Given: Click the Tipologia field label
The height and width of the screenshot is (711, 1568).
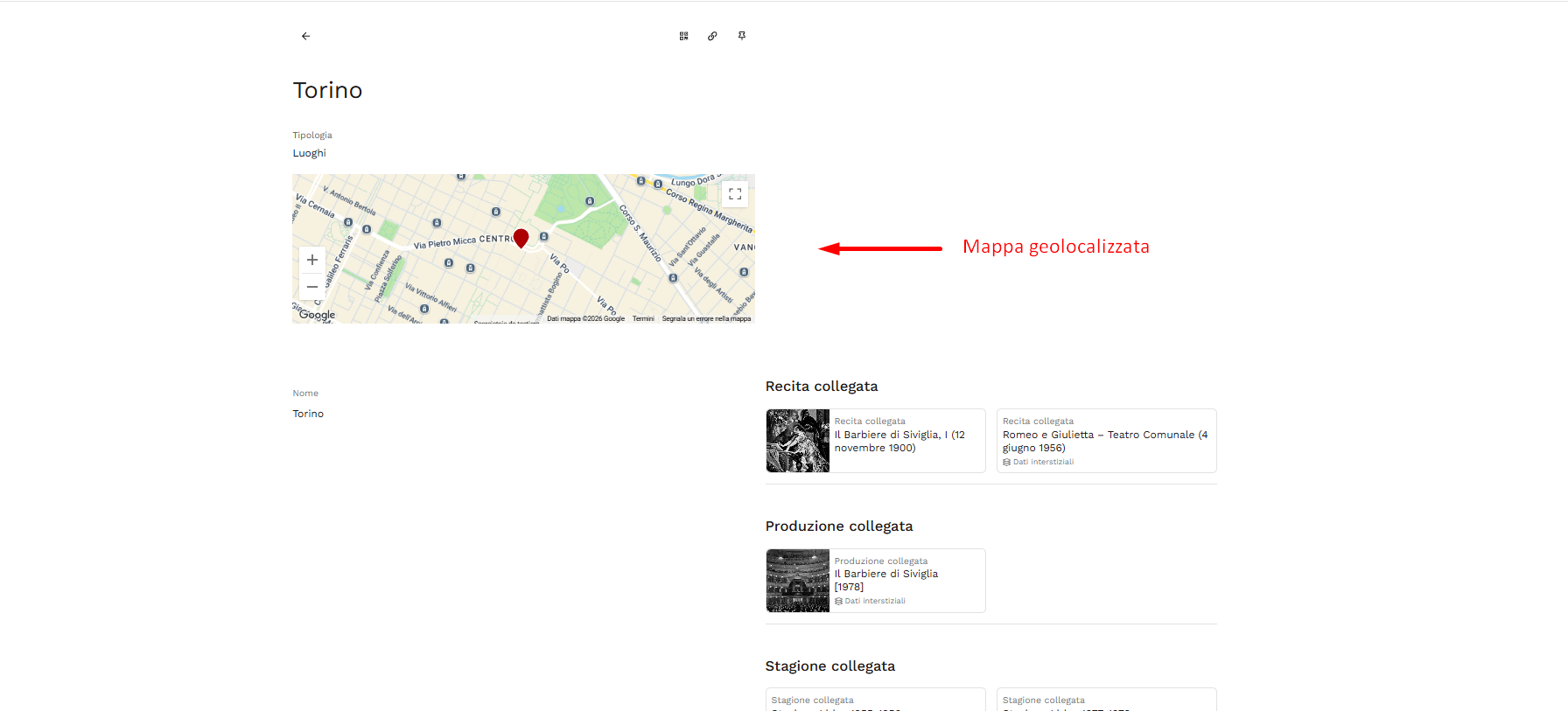Looking at the screenshot, I should tap(312, 136).
